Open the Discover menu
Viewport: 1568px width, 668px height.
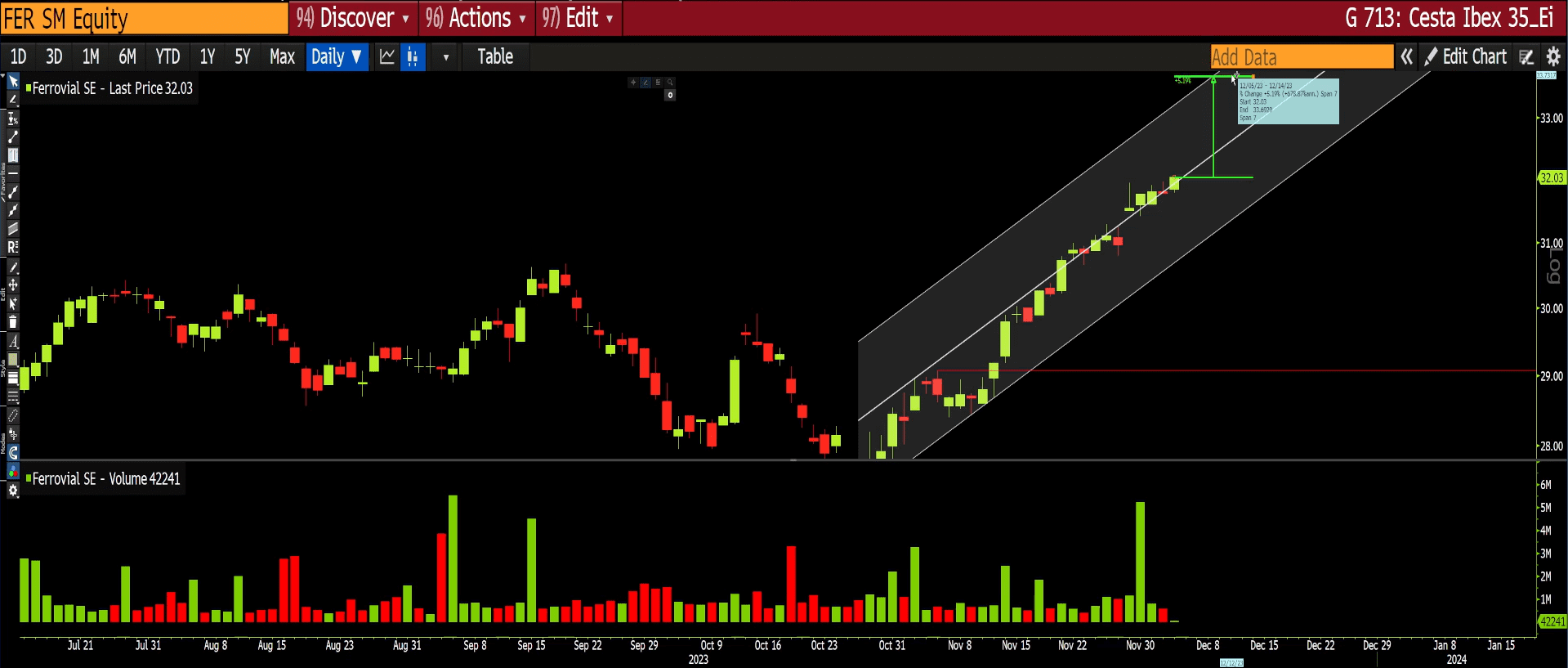click(x=353, y=18)
